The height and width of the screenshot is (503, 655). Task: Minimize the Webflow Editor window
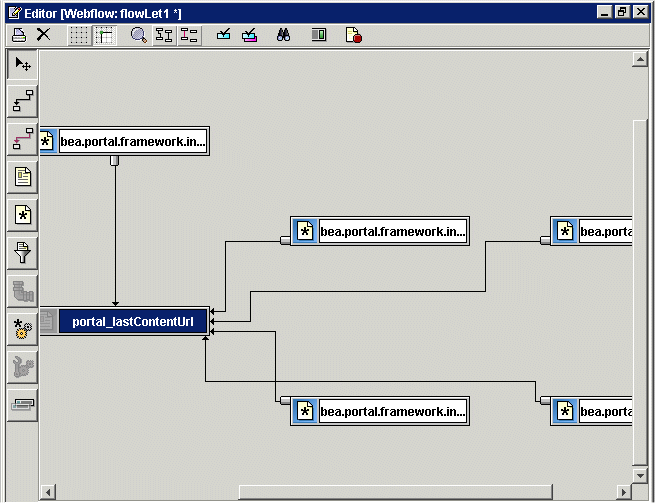(604, 12)
